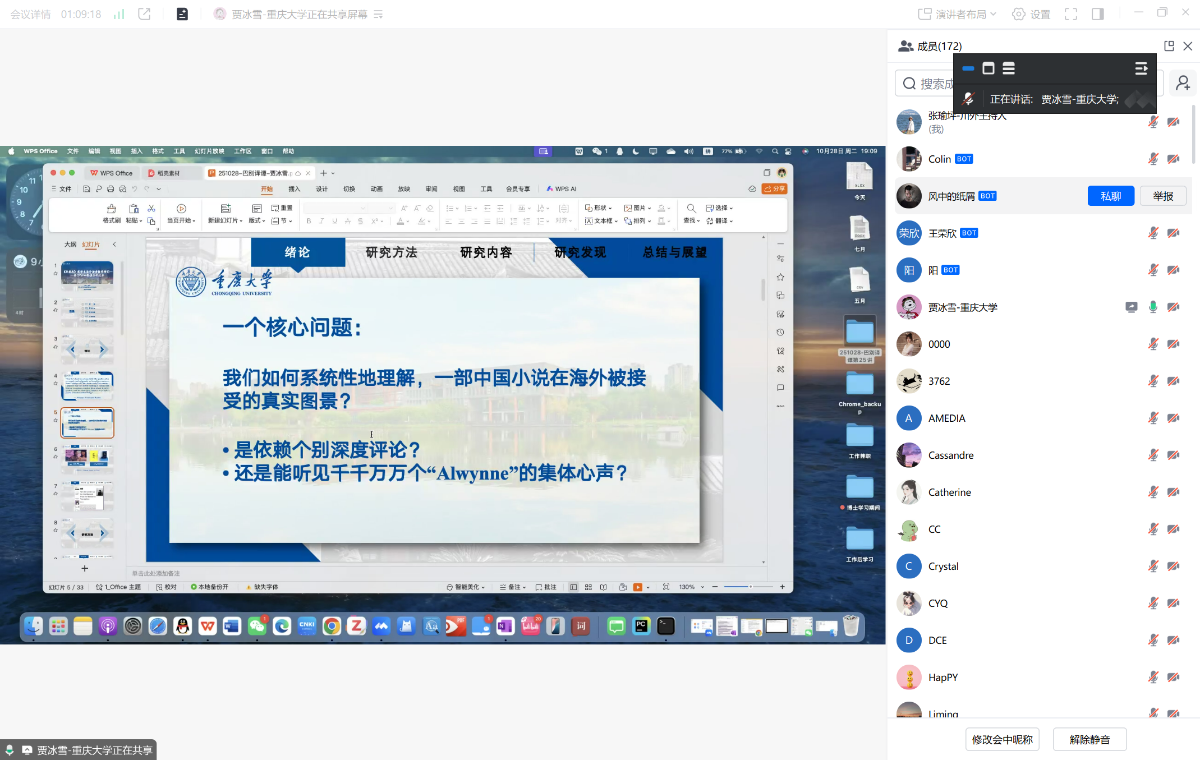This screenshot has height=760, width=1200.
Task: Toggle the green microphone of 贾冰雪-重庆大学
Action: [x=1153, y=307]
